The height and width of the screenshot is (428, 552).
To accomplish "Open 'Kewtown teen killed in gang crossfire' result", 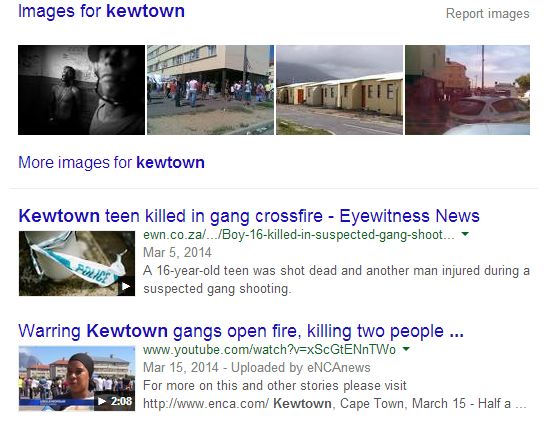I will coord(249,216).
